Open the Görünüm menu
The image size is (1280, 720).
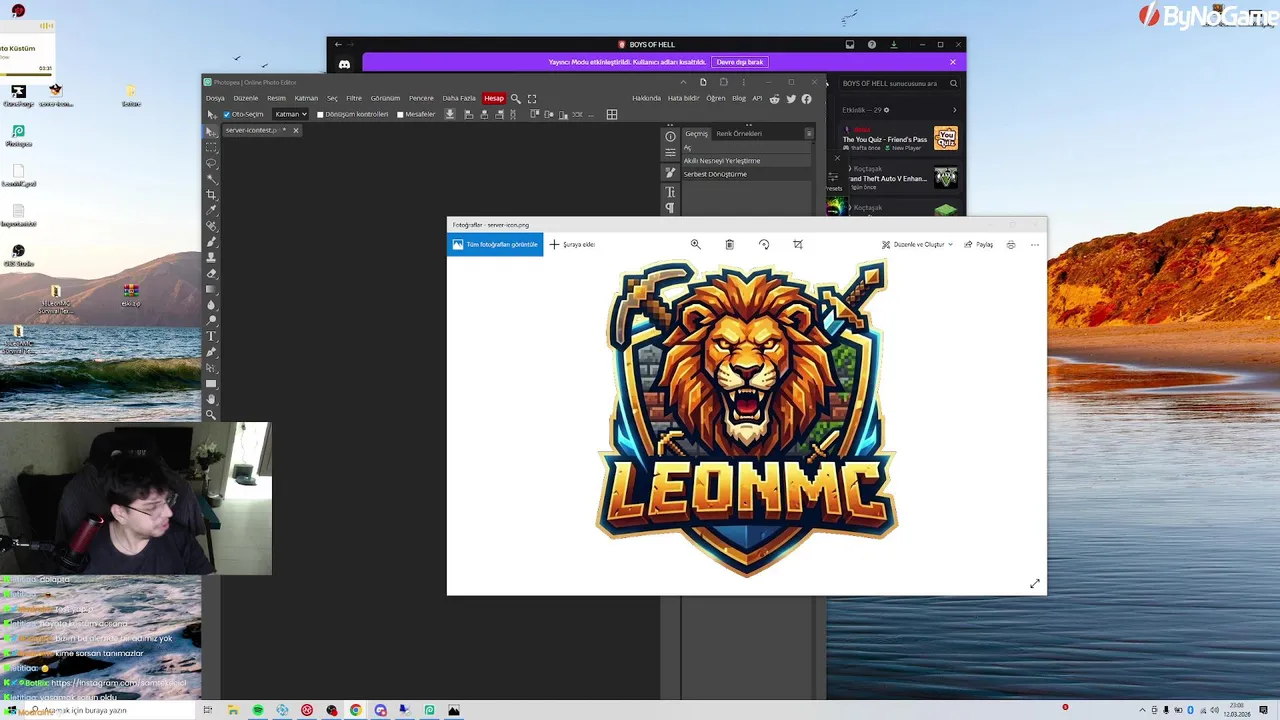click(385, 98)
